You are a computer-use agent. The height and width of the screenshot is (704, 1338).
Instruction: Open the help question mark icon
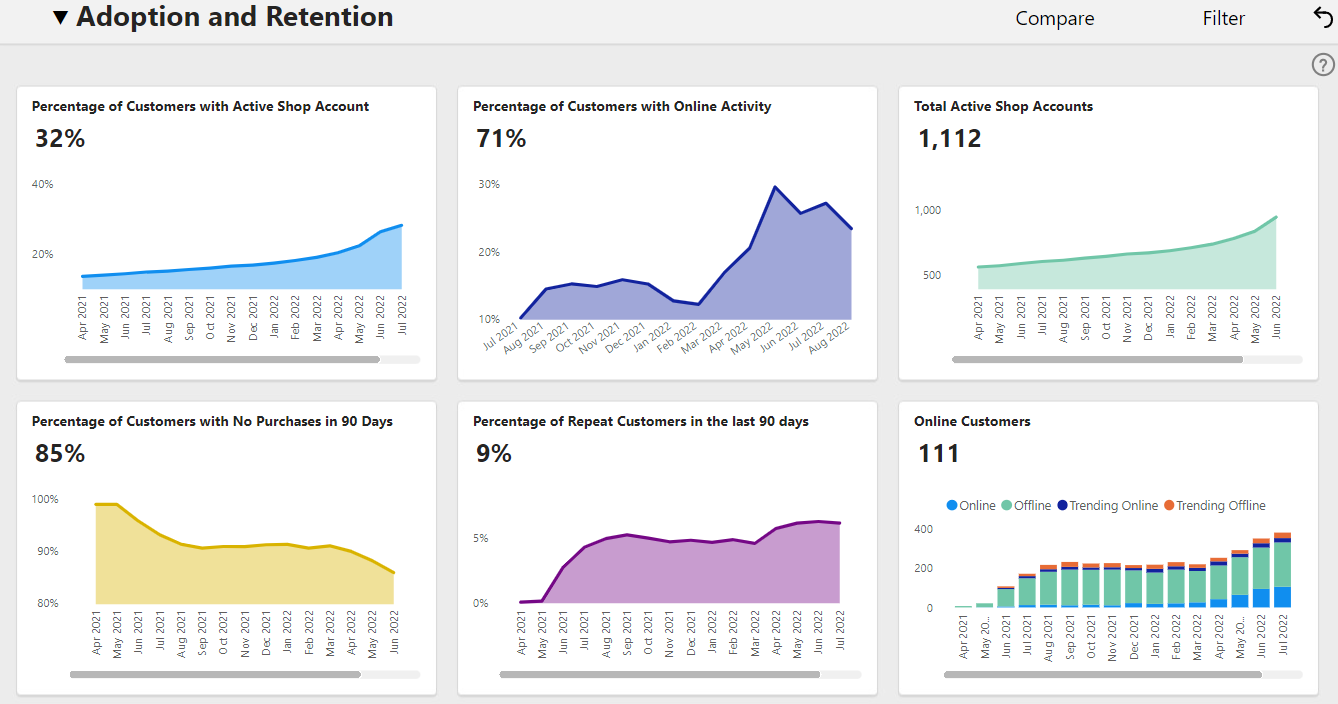pyautogui.click(x=1323, y=65)
